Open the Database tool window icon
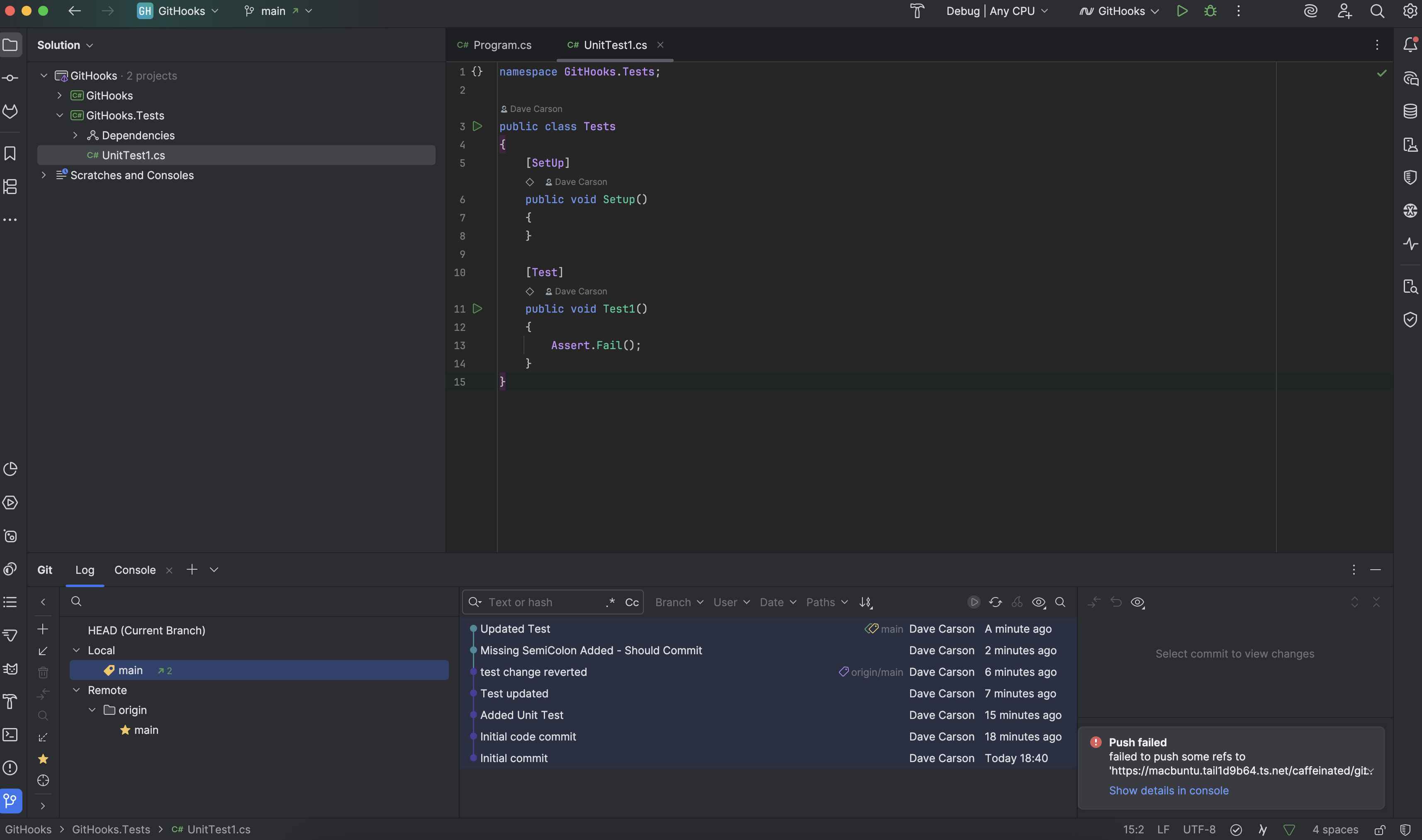This screenshot has width=1422, height=840. (x=1410, y=111)
